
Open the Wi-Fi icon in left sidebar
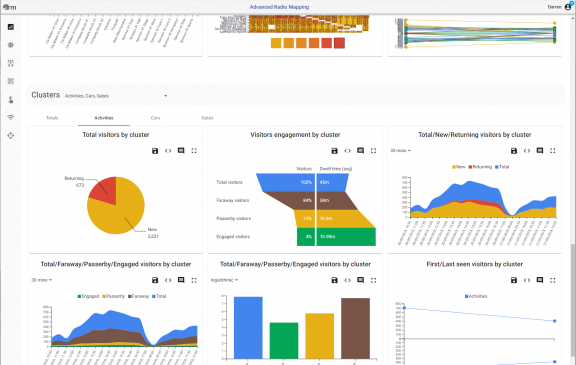pyautogui.click(x=11, y=118)
